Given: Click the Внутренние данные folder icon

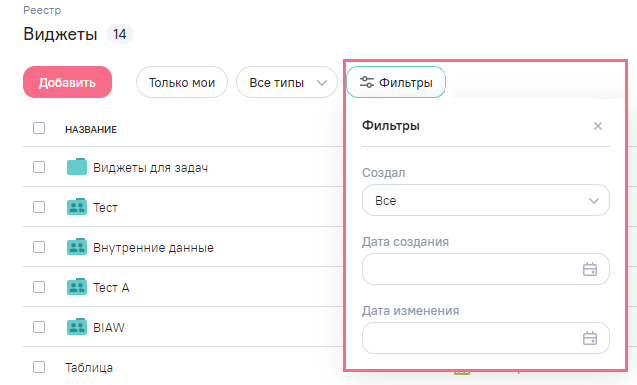Looking at the screenshot, I should coord(77,247).
